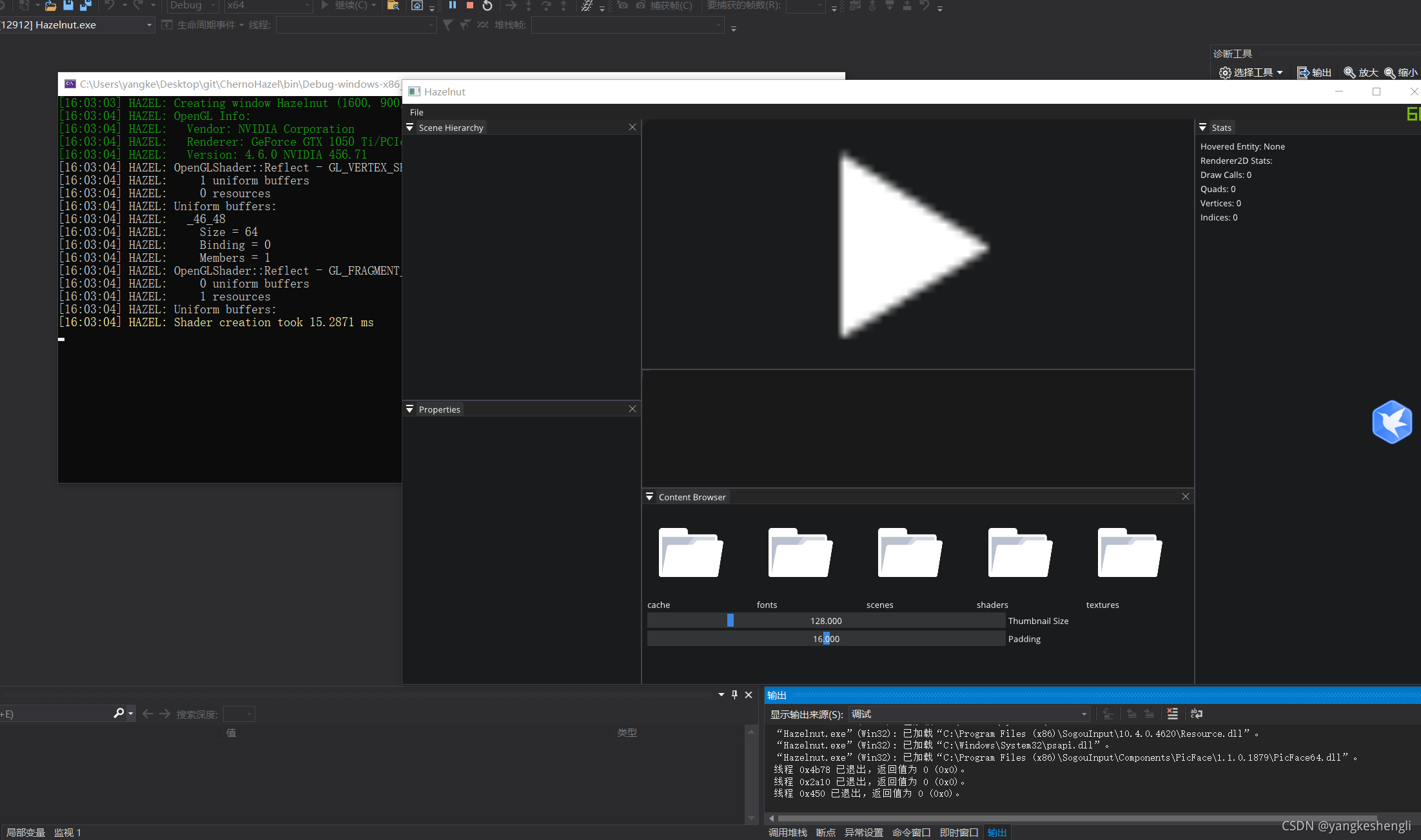The height and width of the screenshot is (840, 1421).
Task: Switch to the 断点 tab
Action: coord(826,832)
